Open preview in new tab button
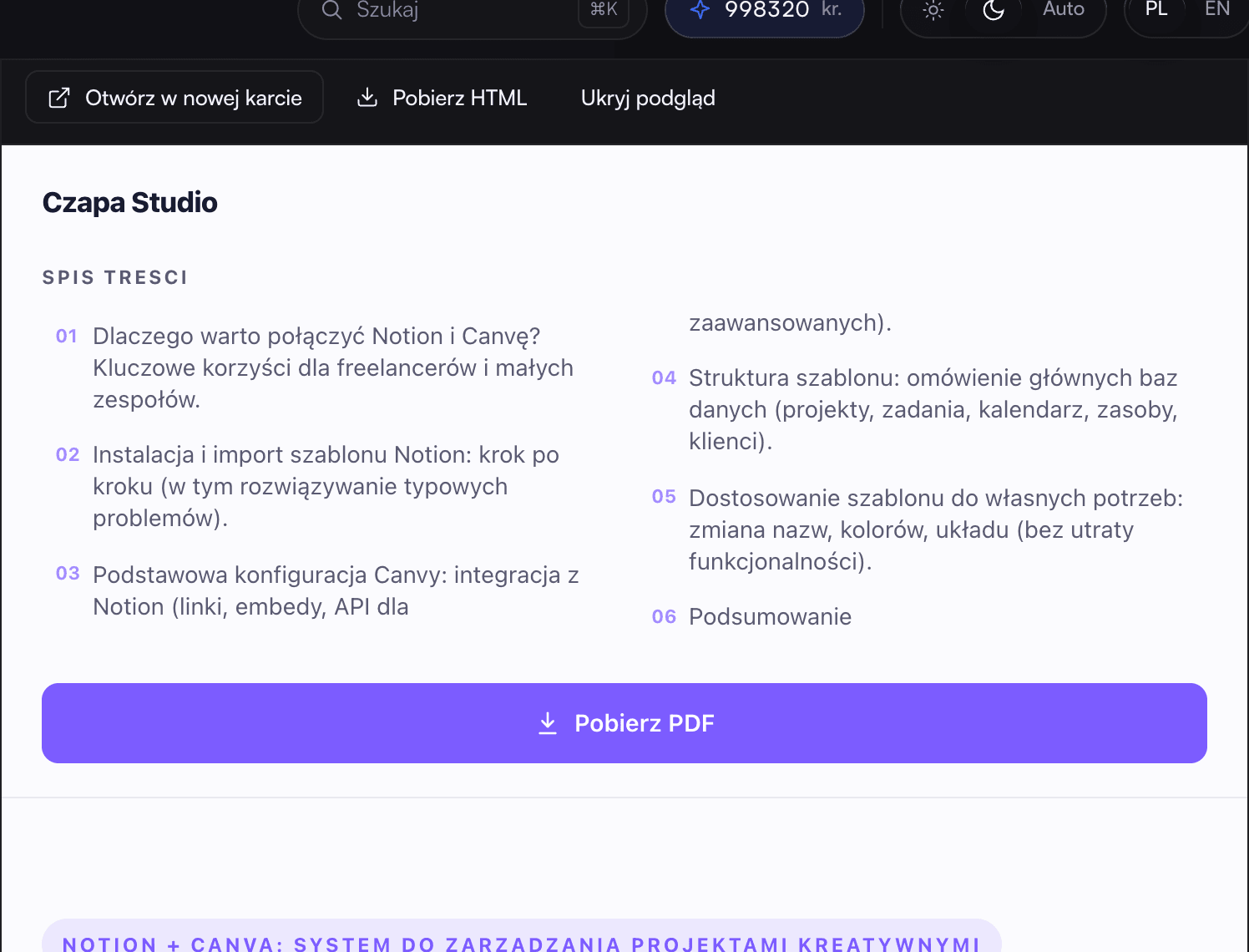 click(x=174, y=97)
